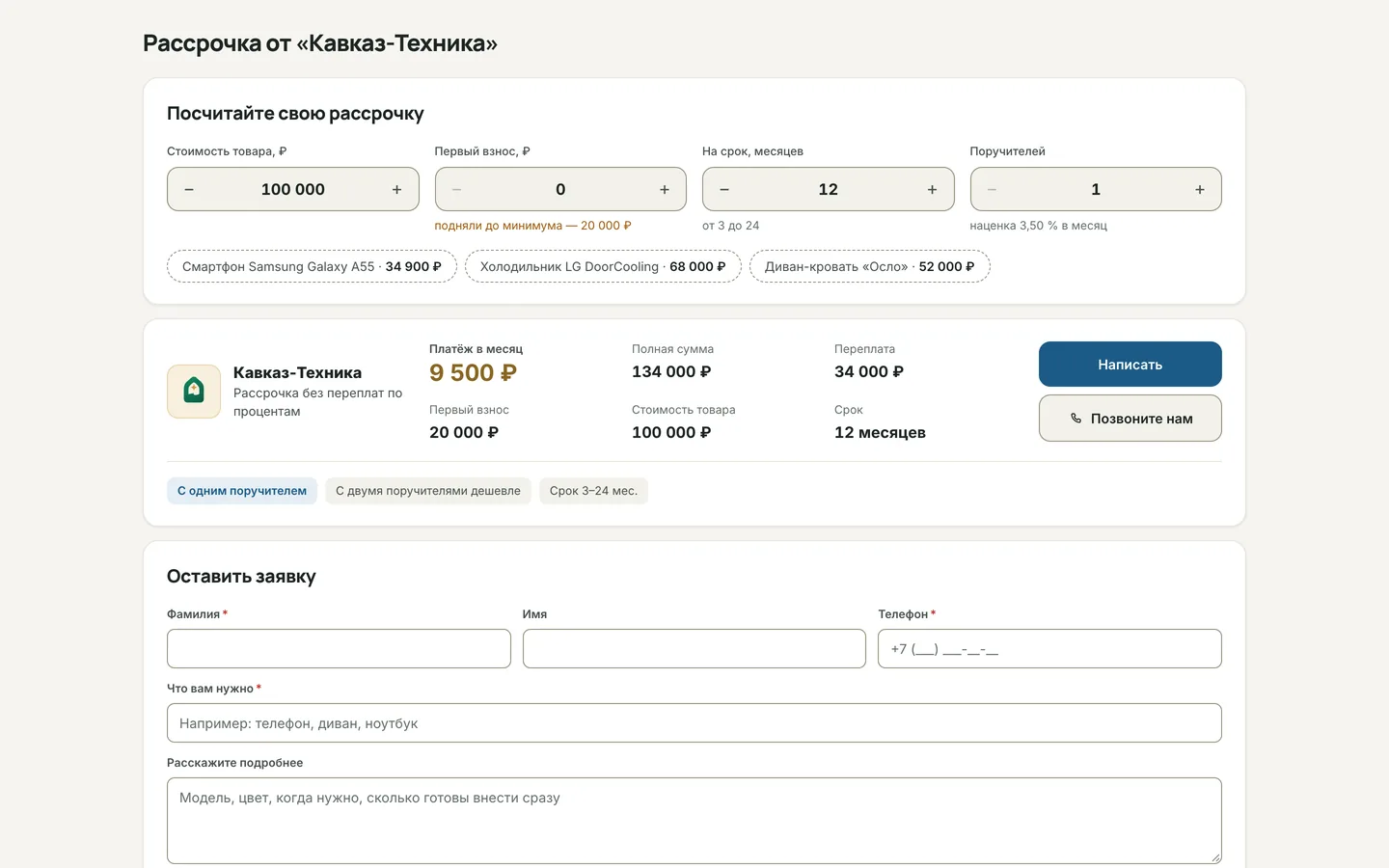Click the Позвоните нам button

pyautogui.click(x=1130, y=419)
